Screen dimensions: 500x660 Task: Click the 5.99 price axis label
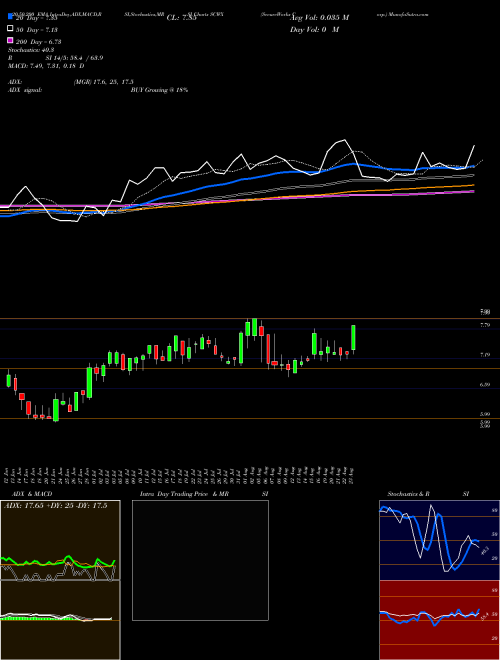(485, 414)
